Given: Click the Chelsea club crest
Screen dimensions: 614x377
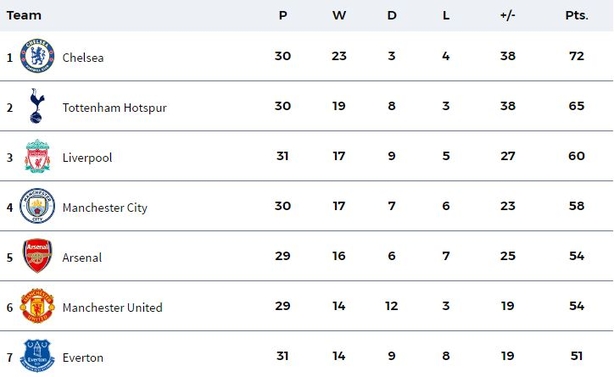Looking at the screenshot, I should click(x=37, y=56).
